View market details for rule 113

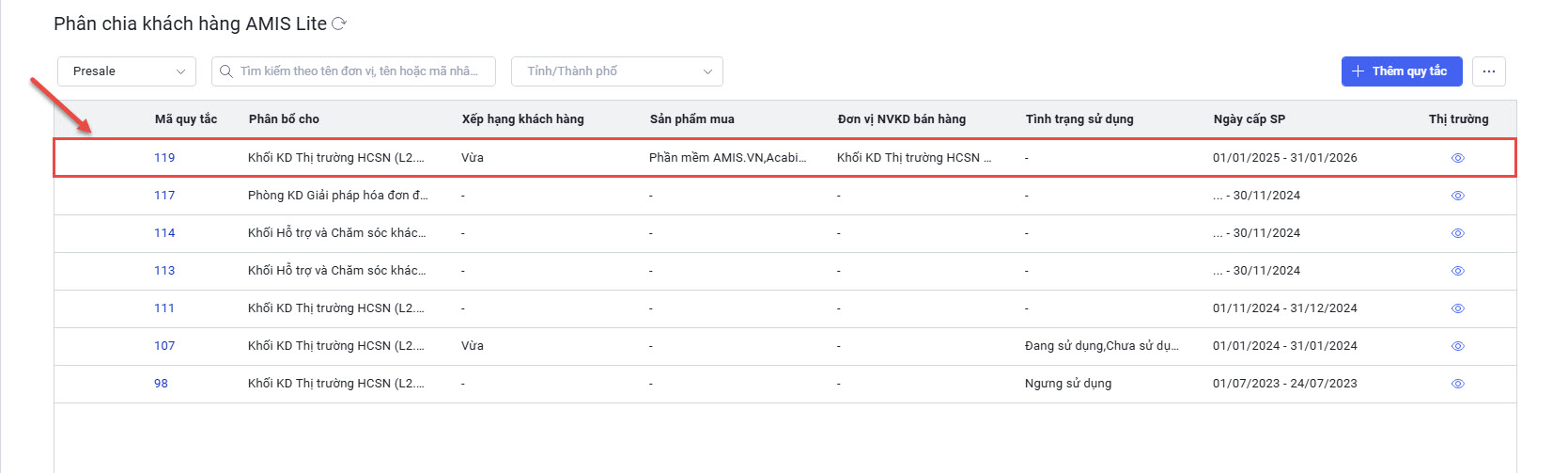[x=1457, y=271]
